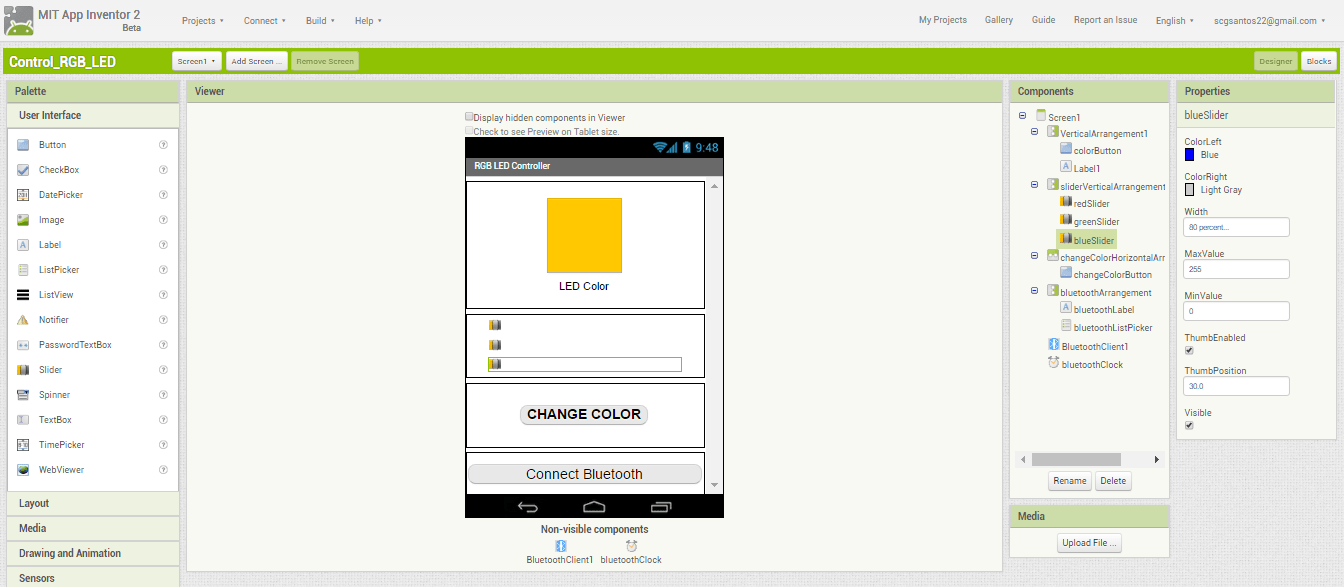Click the Rename button
Viewport: 1344px width, 587px height.
[1069, 481]
